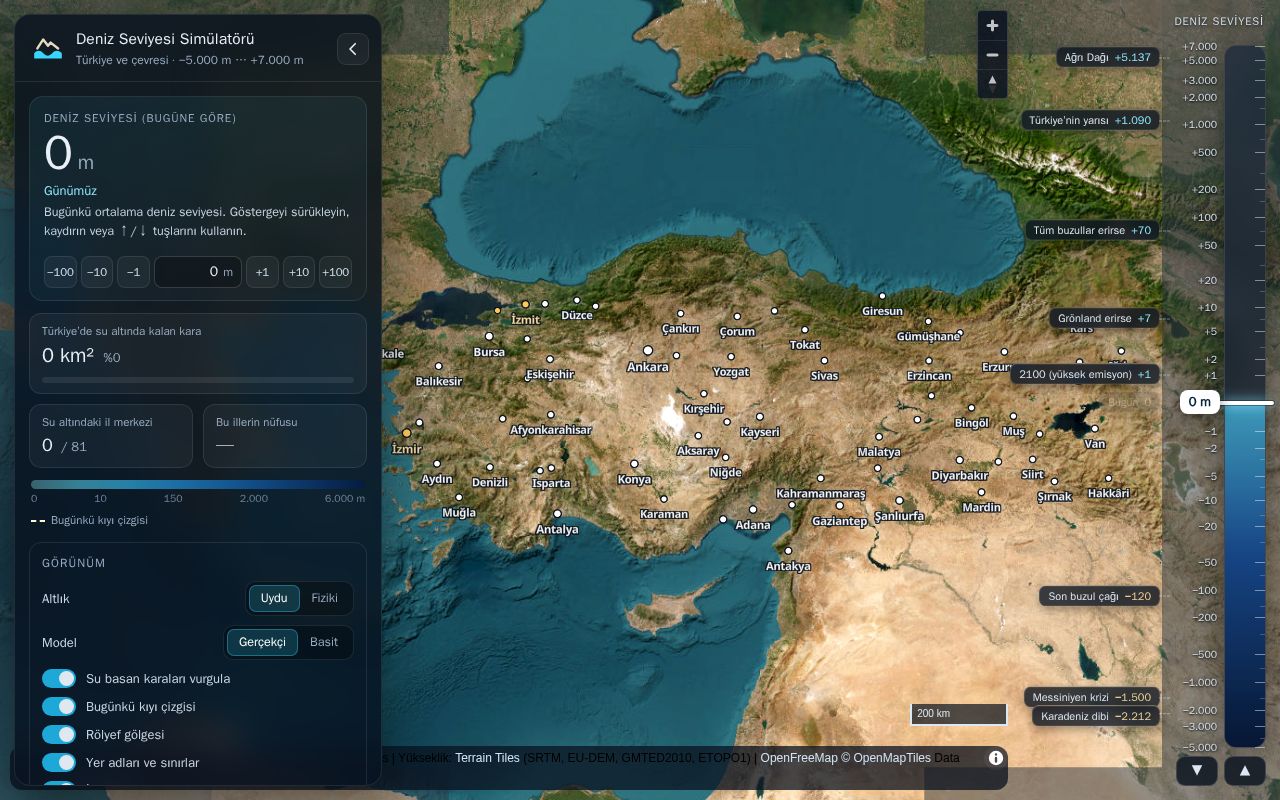Click the Deniz Seviyesi Simülatörü logo icon
This screenshot has height=800, width=1280.
pos(48,48)
